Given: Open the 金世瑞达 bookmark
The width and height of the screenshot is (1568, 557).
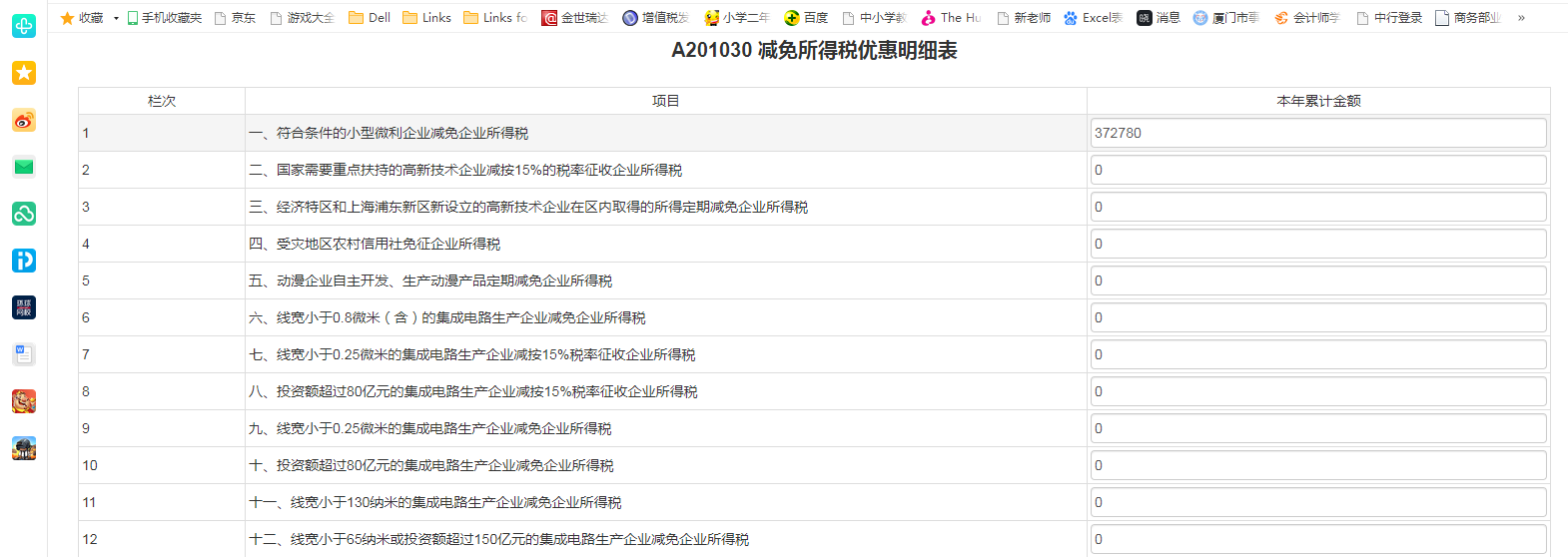Looking at the screenshot, I should [x=574, y=18].
